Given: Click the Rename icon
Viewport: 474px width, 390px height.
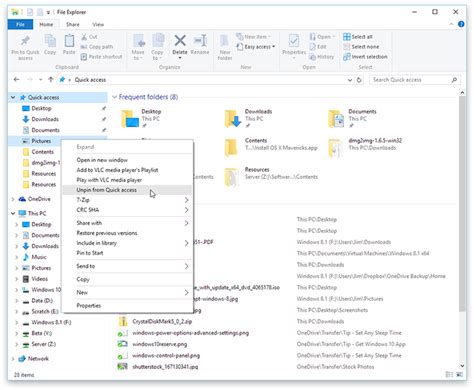Looking at the screenshot, I should 200,41.
